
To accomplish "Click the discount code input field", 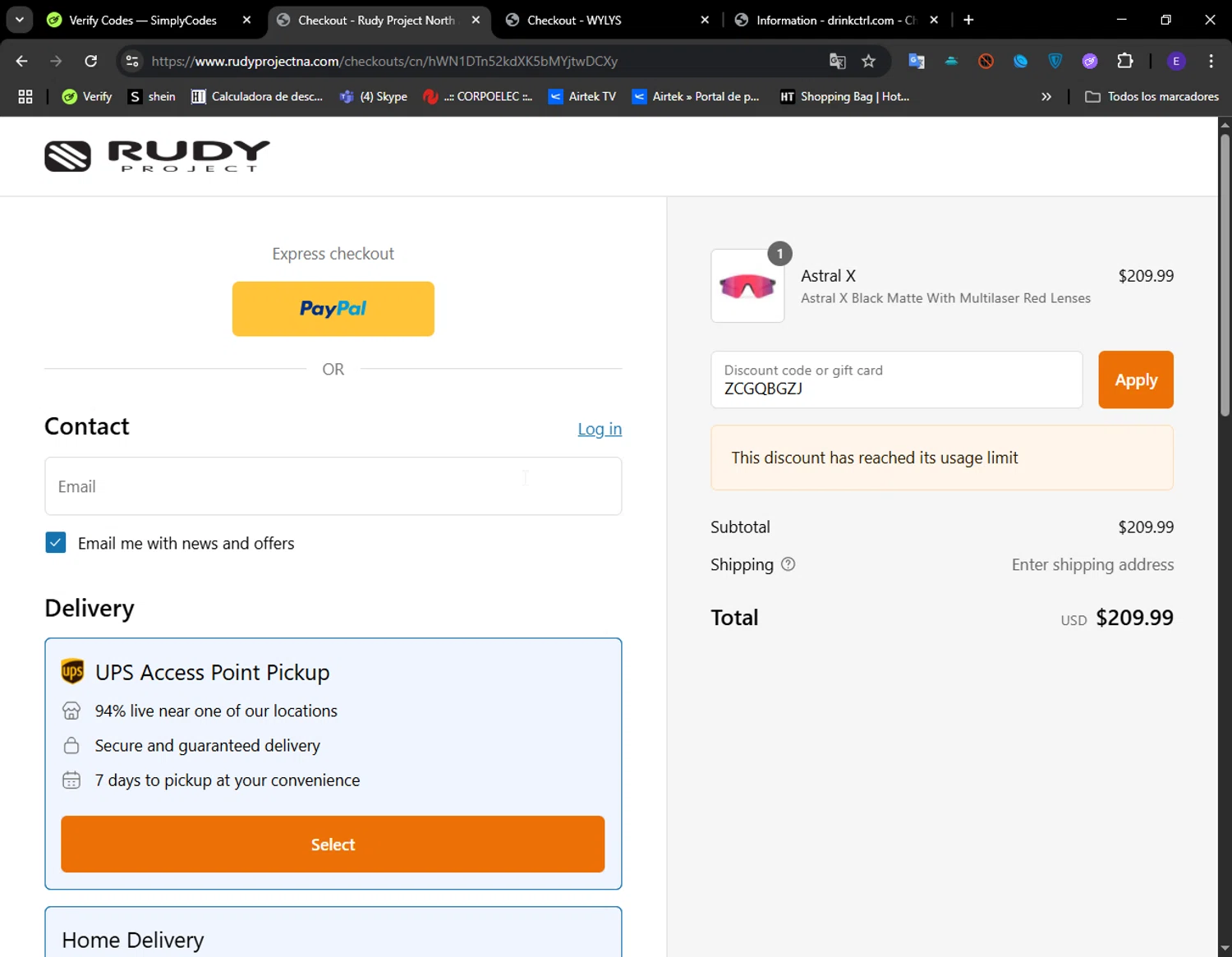I will (896, 380).
